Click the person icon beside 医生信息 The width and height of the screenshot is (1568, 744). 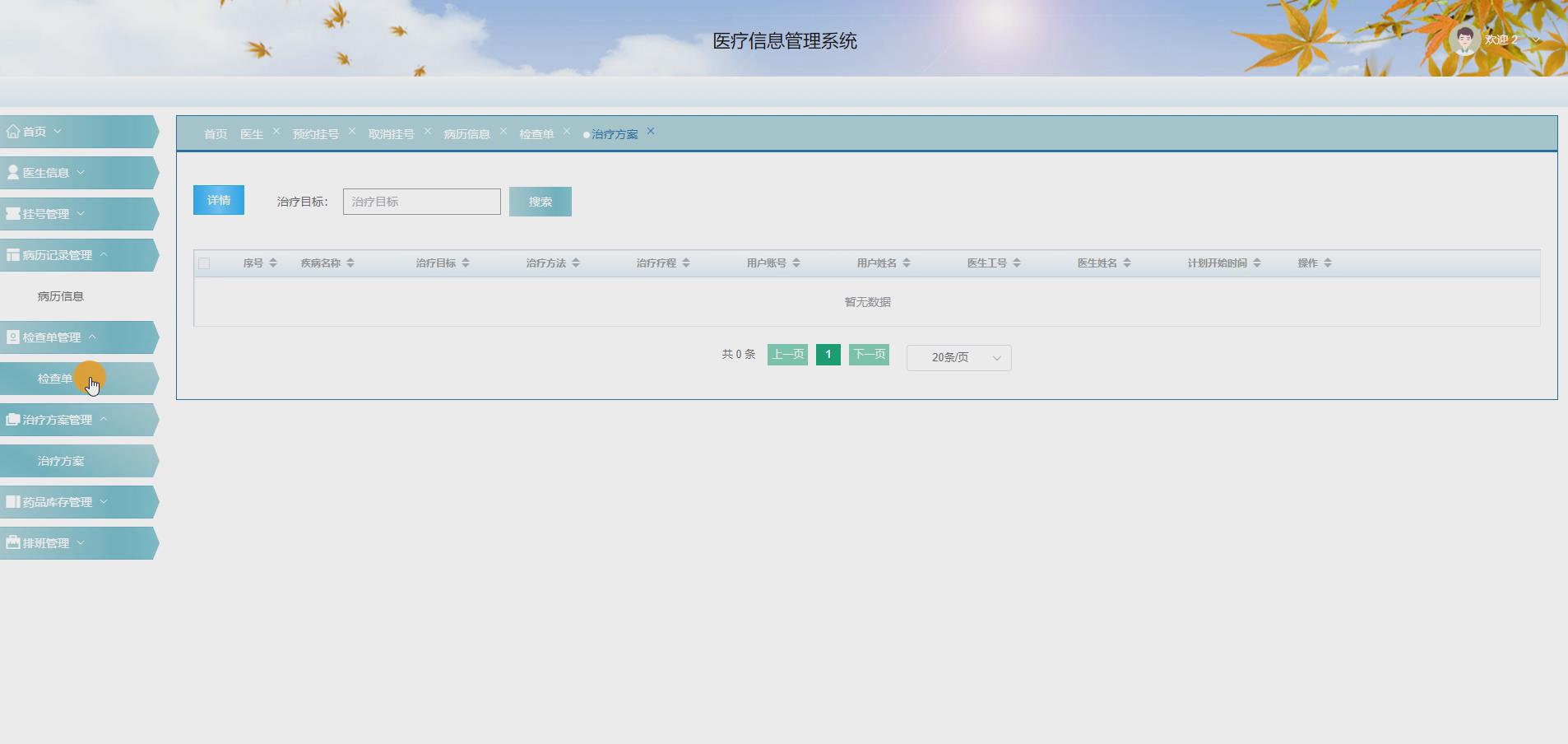12,172
